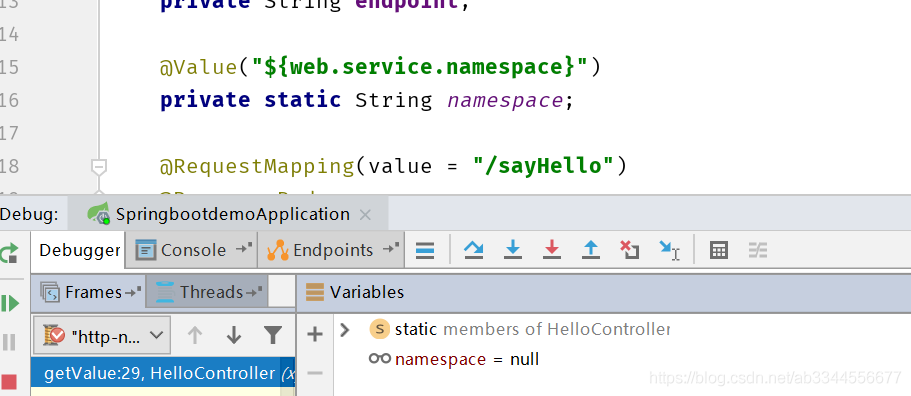911x396 pixels.
Task: Open the Endpoints tab
Action: tap(332, 250)
